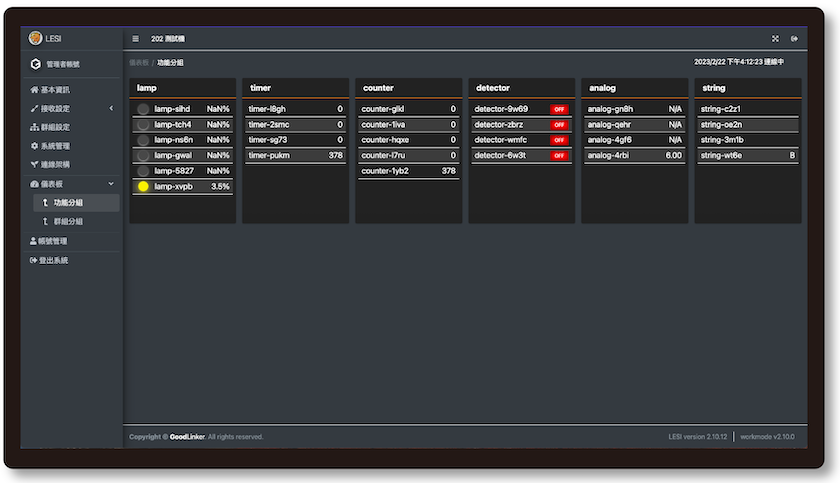840x483 pixels.
Task: Click the gear icon beside 系統管理
Action: pyautogui.click(x=35, y=146)
